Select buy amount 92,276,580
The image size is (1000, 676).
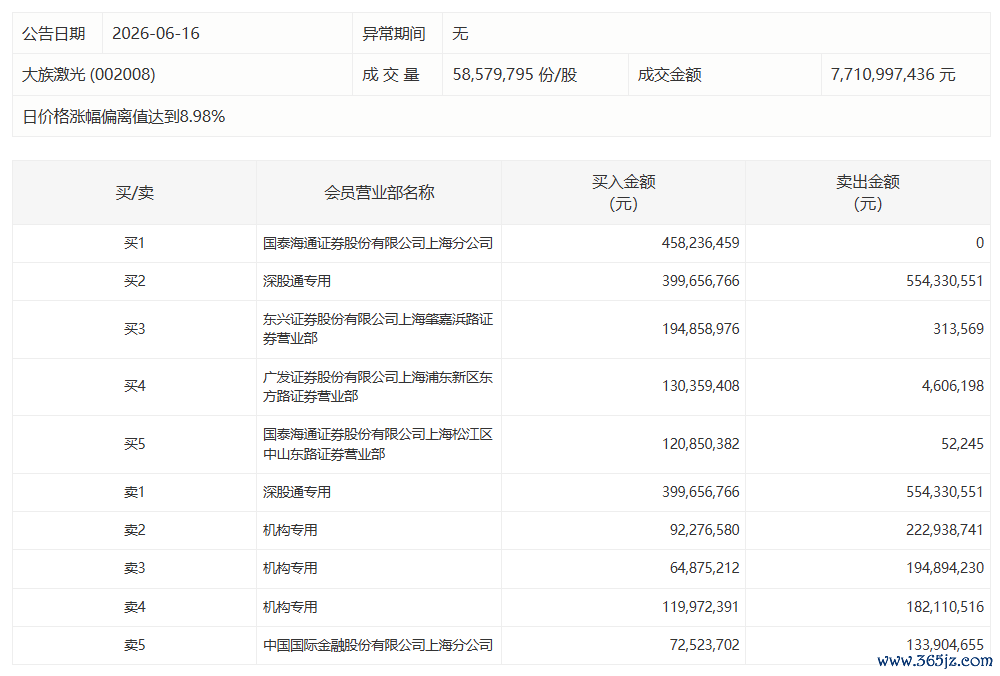coord(704,530)
